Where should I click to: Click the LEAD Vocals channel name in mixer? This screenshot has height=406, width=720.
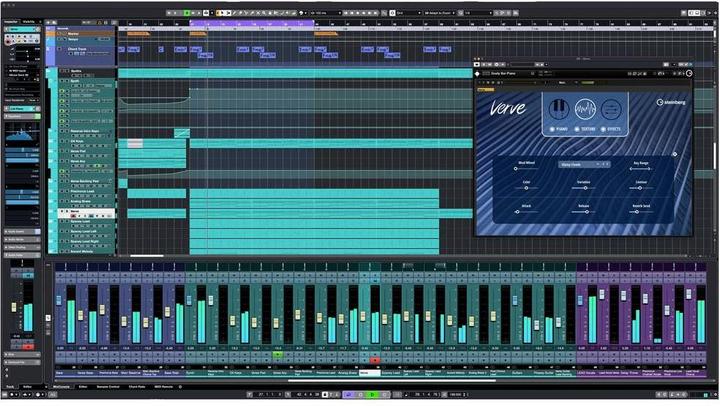[x=587, y=373]
